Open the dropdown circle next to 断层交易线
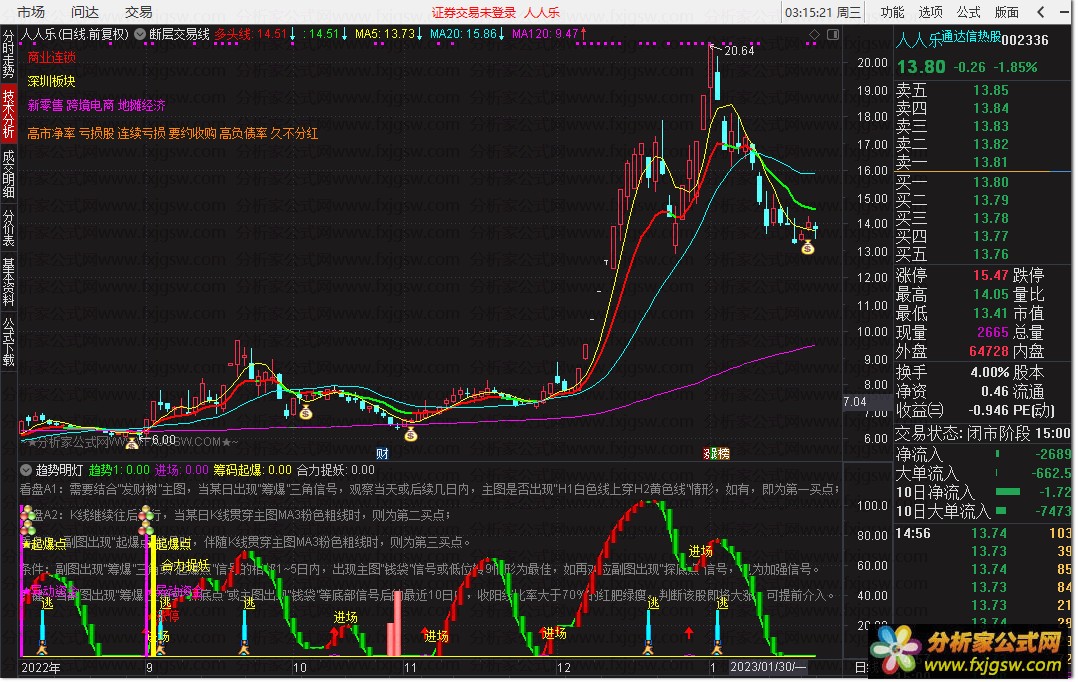This screenshot has height=682, width=1078. coord(140,34)
